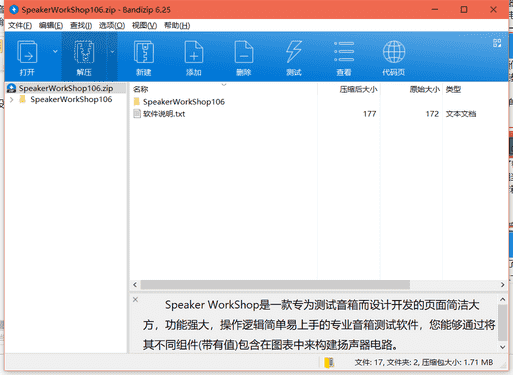
Task: Expand the SpeakerWorkShop106 tree folder chevron
Action: coord(12,99)
